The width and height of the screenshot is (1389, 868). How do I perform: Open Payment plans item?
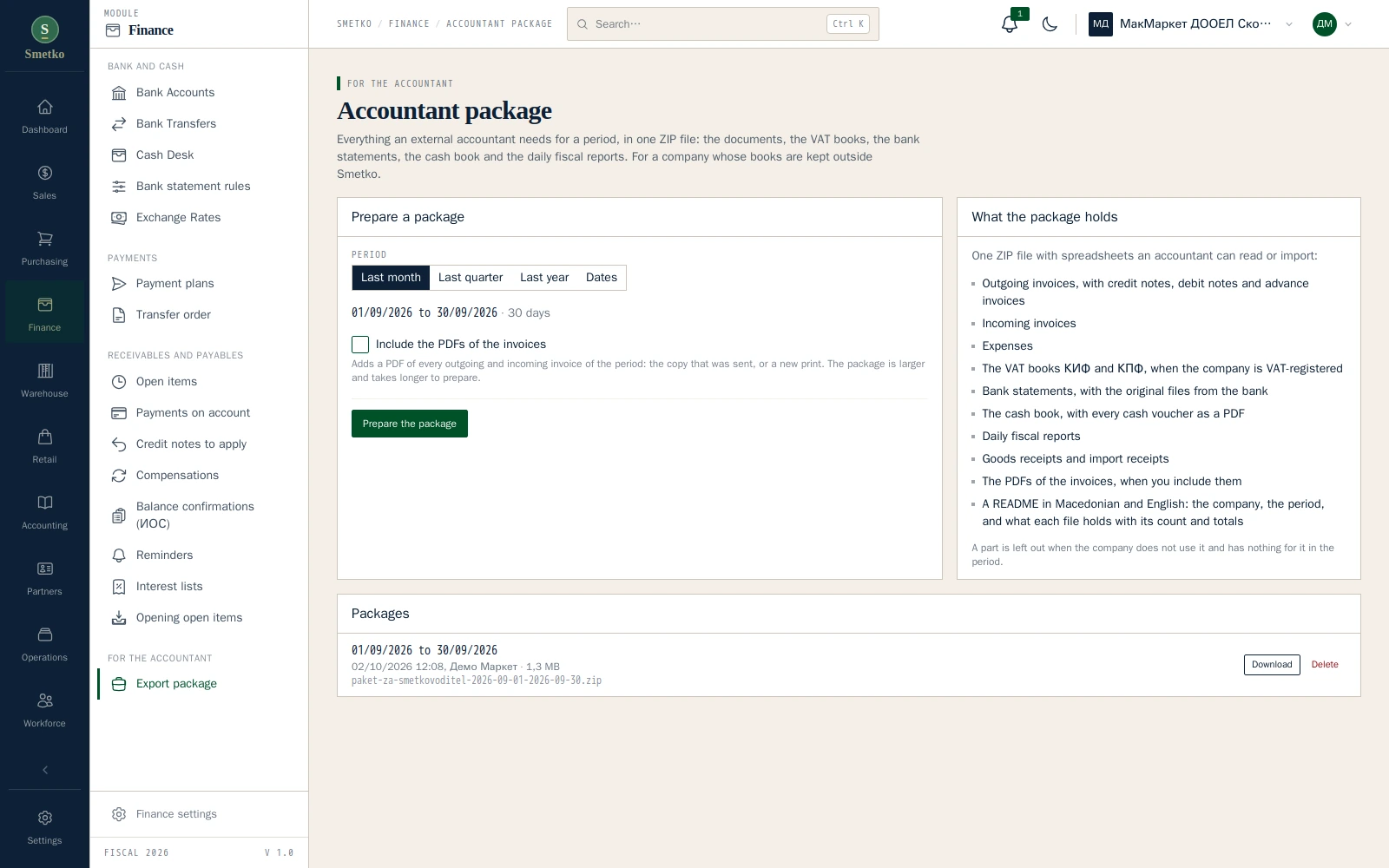tap(199, 284)
